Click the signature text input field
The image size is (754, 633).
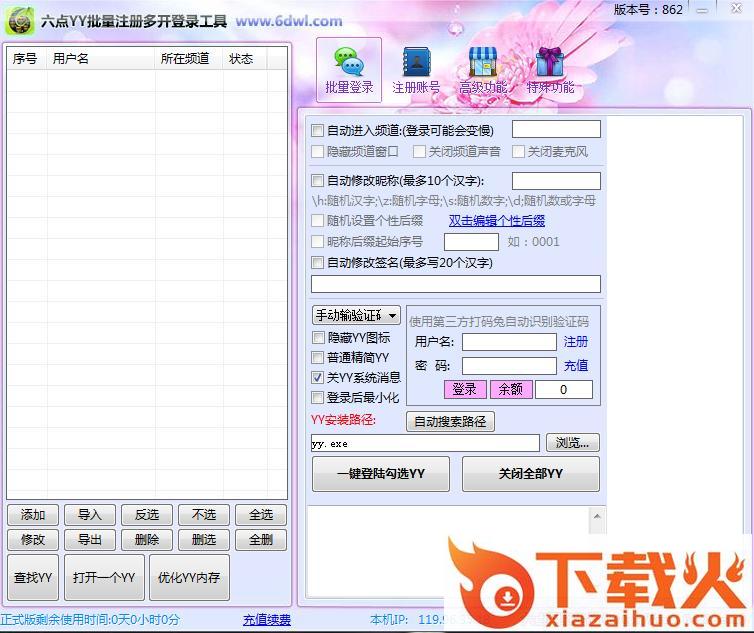pos(456,284)
